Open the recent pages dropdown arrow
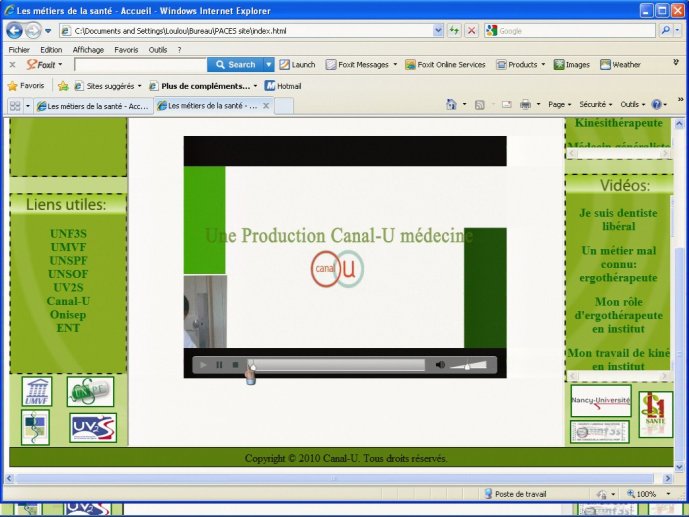Image resolution: width=689 pixels, height=517 pixels. pyautogui.click(x=48, y=31)
